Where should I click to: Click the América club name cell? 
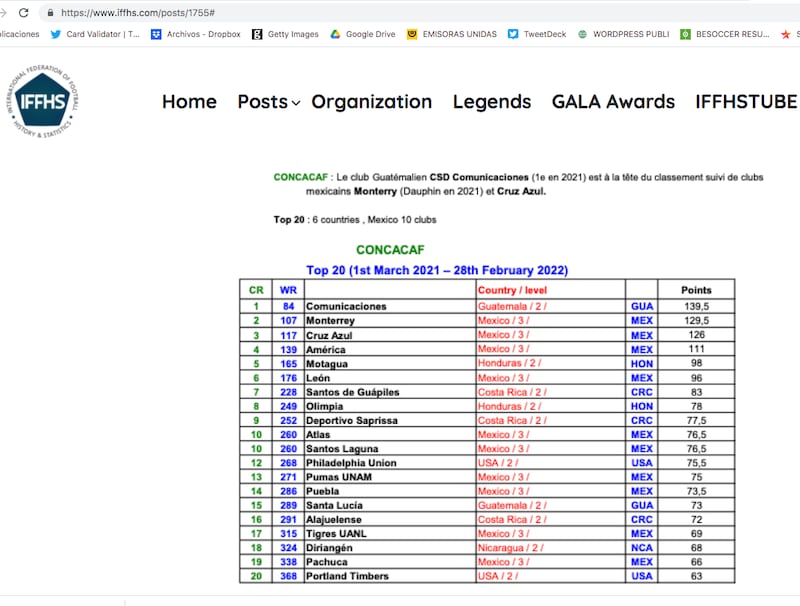coord(390,349)
